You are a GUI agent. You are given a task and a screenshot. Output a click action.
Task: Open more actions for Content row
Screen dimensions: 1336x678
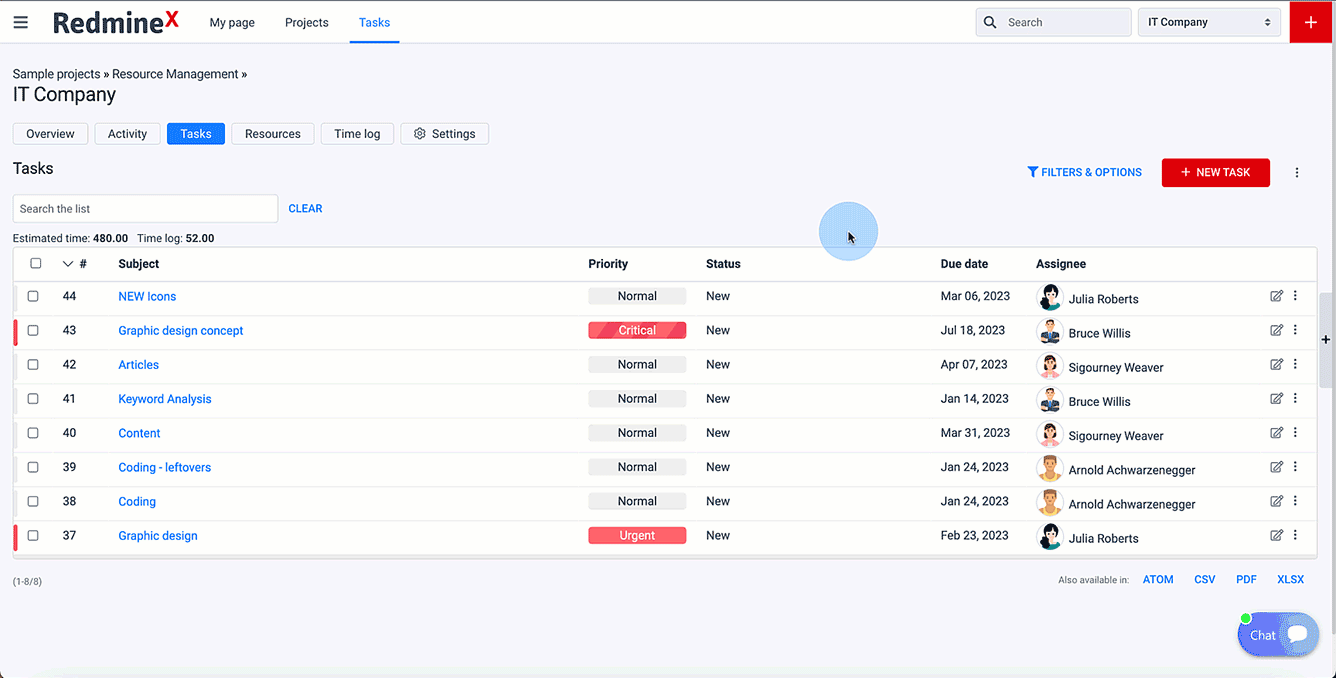coord(1295,433)
